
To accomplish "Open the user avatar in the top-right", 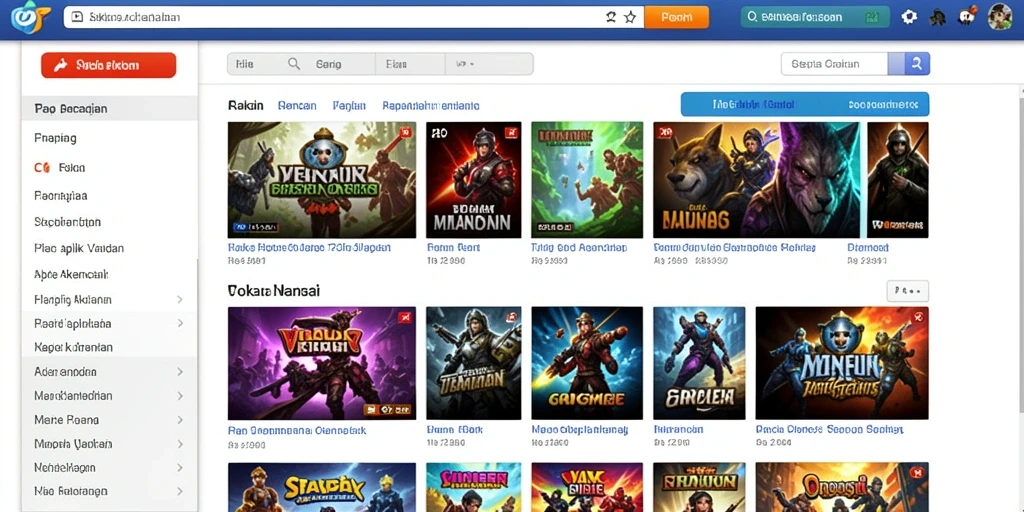I will click(999, 16).
